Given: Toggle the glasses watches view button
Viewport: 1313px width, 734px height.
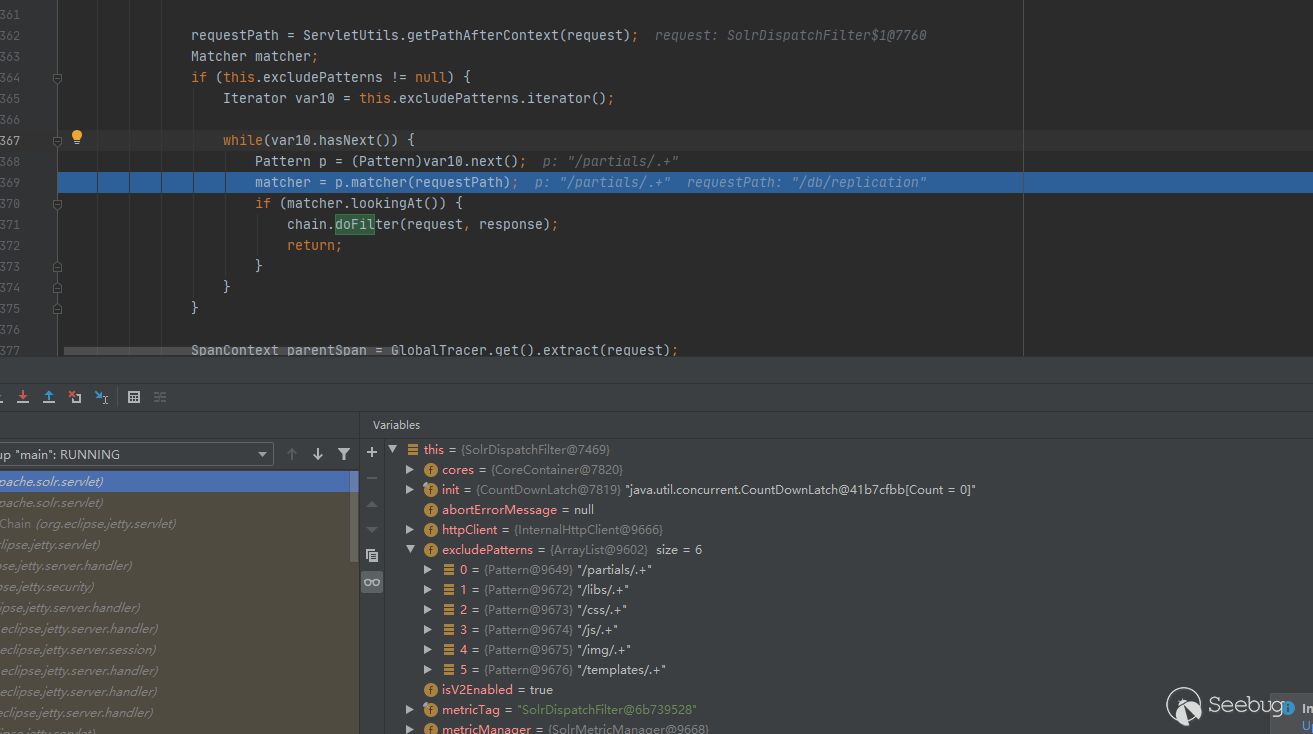Looking at the screenshot, I should [x=372, y=582].
